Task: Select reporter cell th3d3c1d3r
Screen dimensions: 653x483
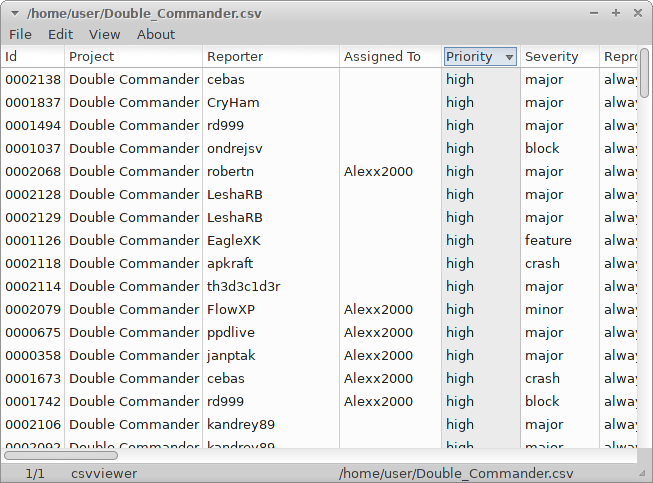Action: click(244, 286)
